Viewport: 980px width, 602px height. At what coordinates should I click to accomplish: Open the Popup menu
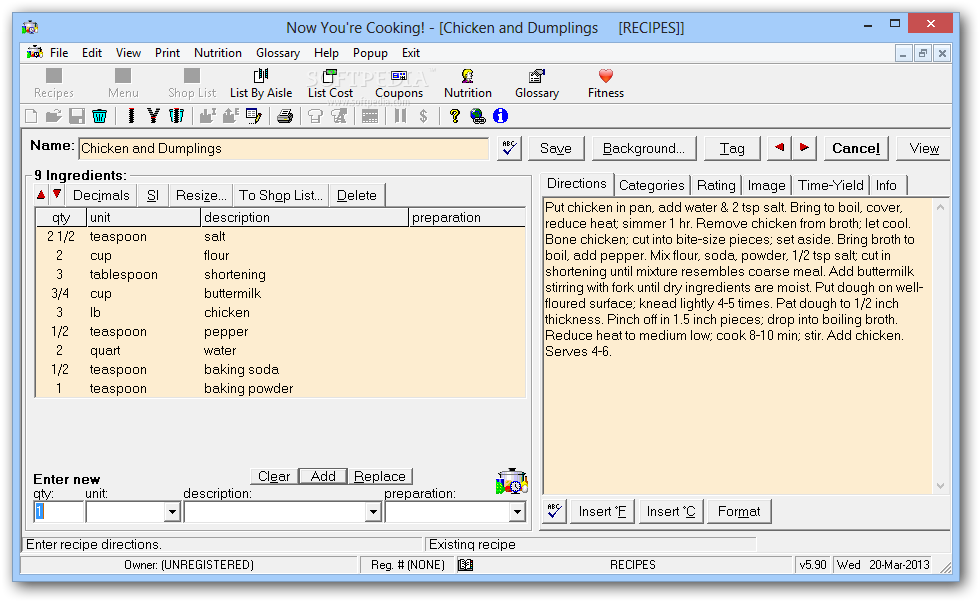tap(370, 53)
